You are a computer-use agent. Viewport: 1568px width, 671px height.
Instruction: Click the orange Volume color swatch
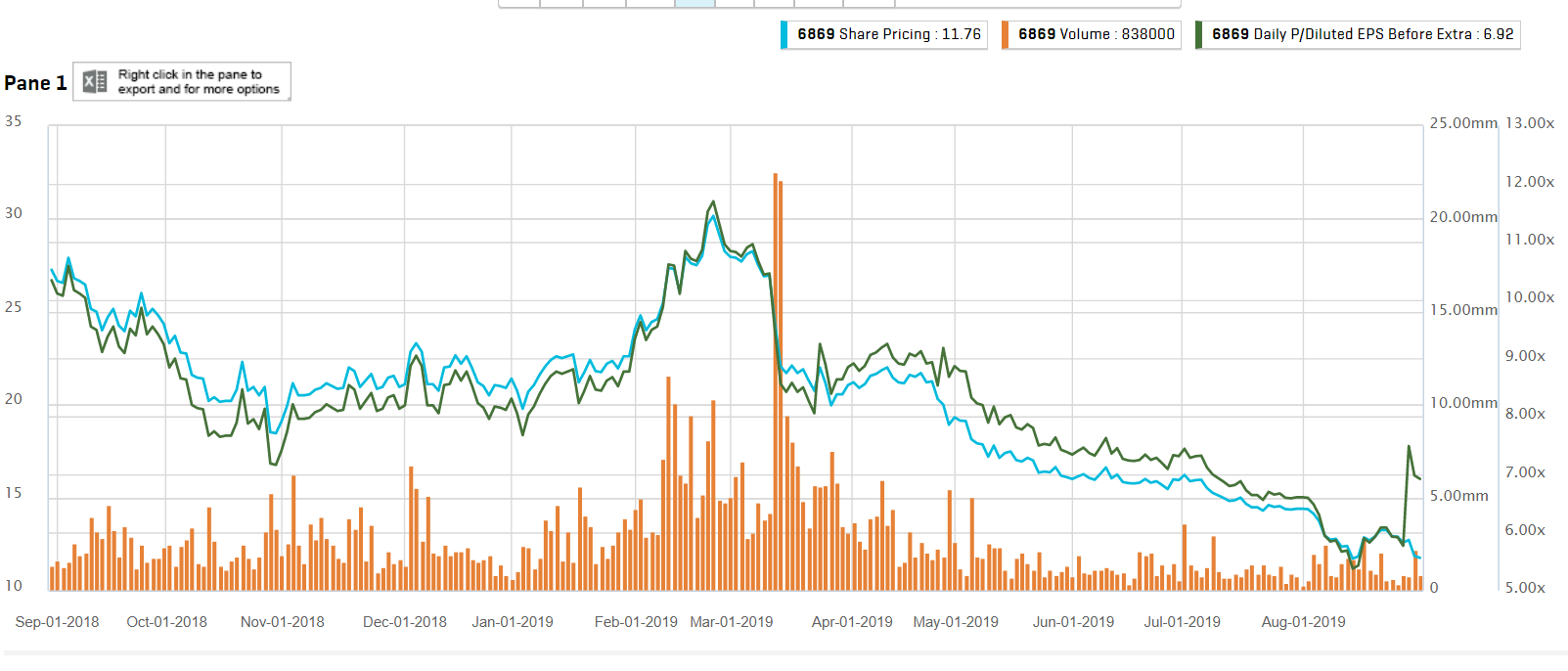pos(1006,34)
